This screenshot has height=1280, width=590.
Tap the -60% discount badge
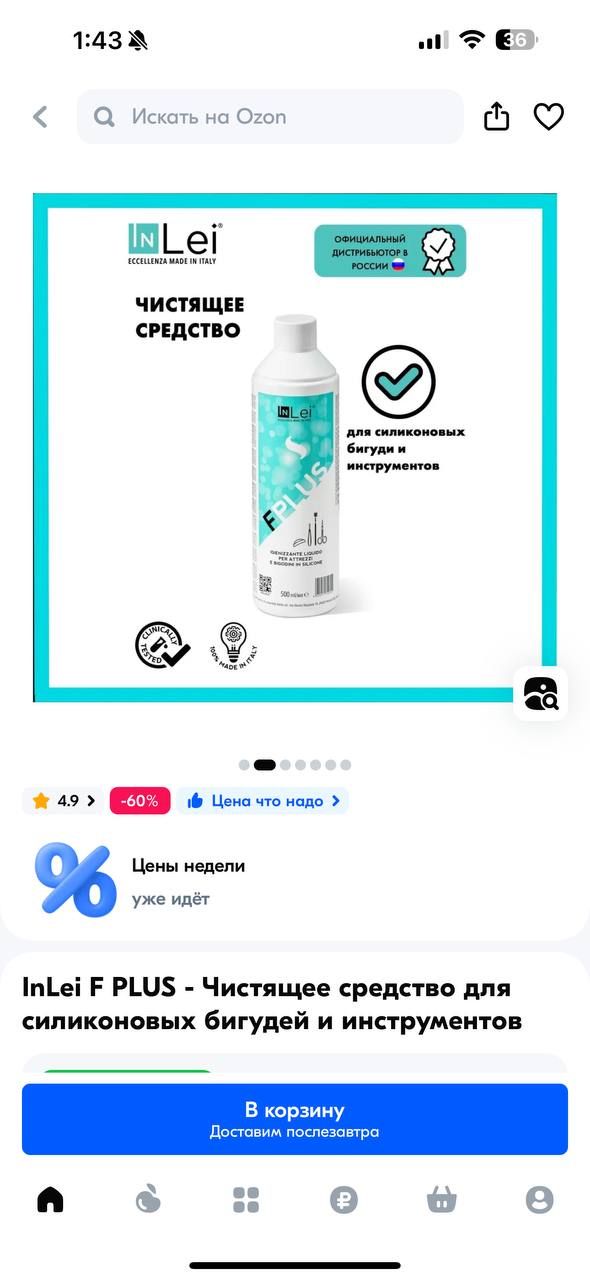click(140, 801)
